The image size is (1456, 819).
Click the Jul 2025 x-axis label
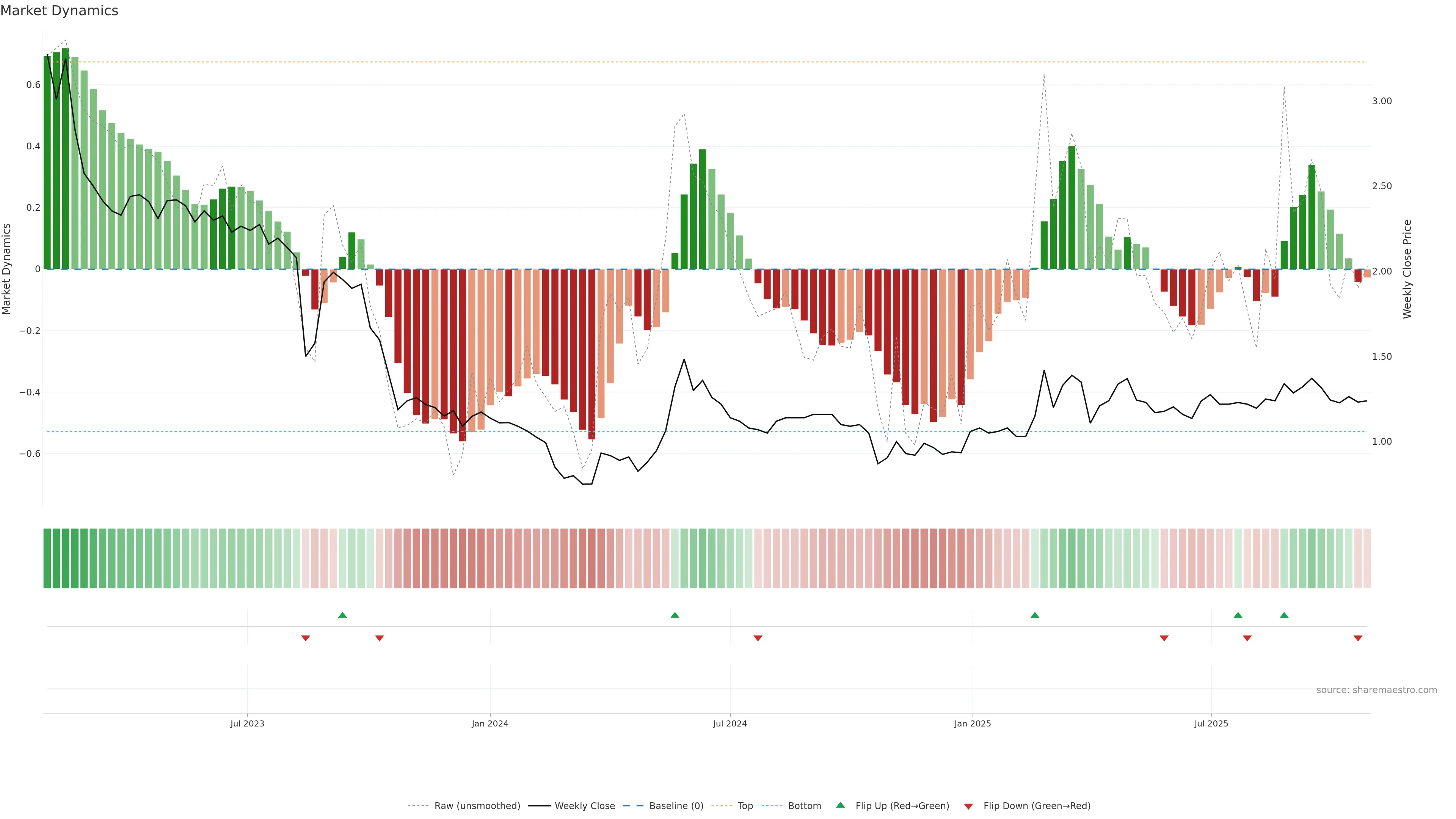(1211, 723)
